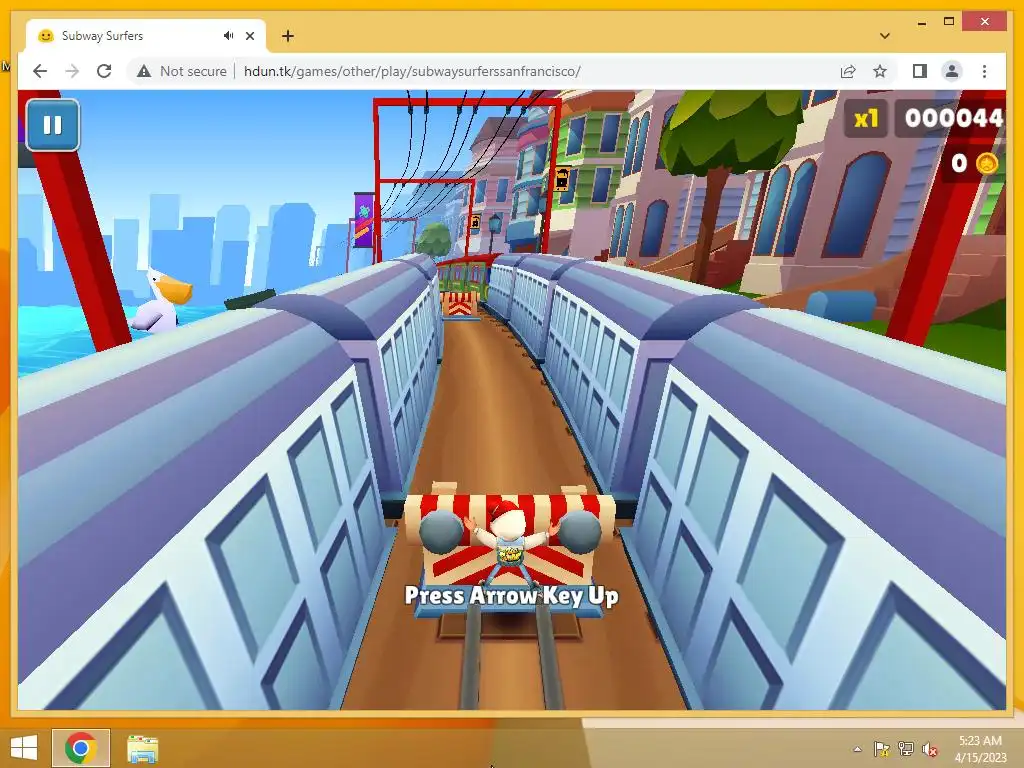The height and width of the screenshot is (768, 1024).
Task: Pause the game with the pause button
Action: click(53, 125)
